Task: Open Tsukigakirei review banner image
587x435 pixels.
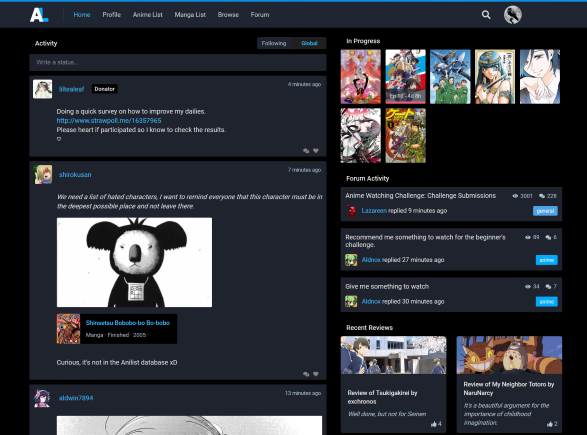Action: [x=393, y=355]
